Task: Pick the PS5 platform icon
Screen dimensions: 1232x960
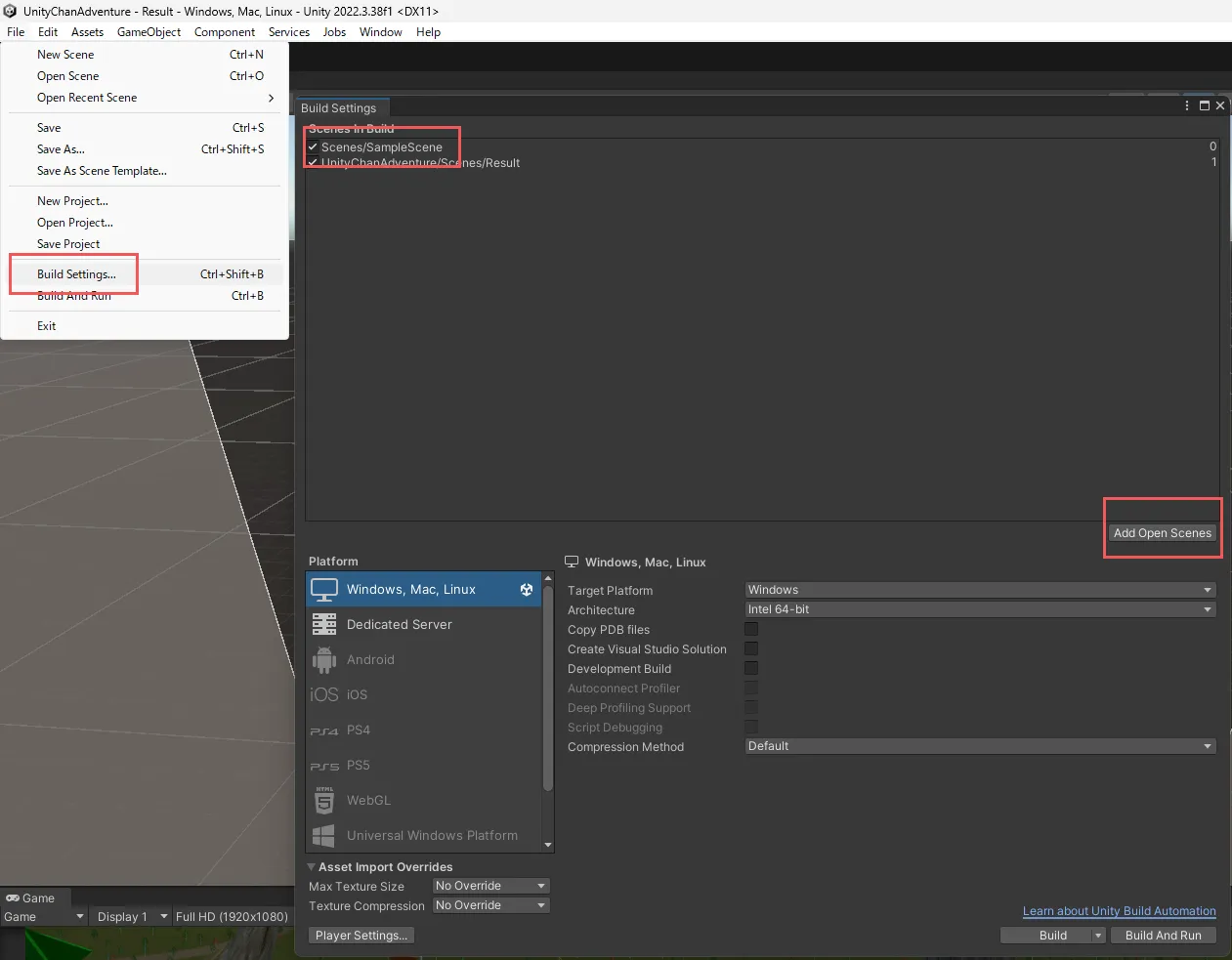Action: (324, 766)
